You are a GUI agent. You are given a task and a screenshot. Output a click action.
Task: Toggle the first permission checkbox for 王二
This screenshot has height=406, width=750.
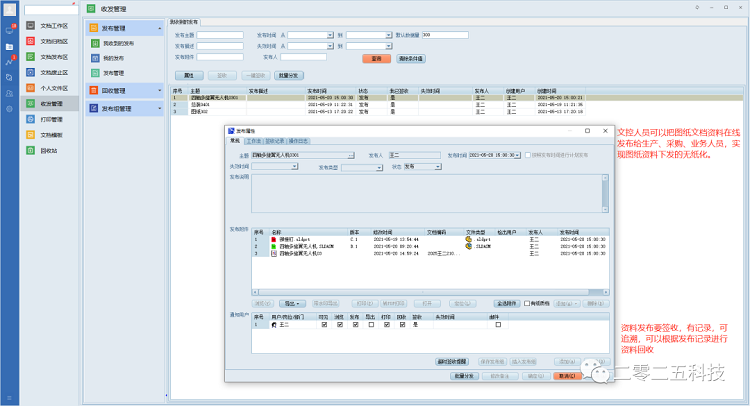(324, 325)
